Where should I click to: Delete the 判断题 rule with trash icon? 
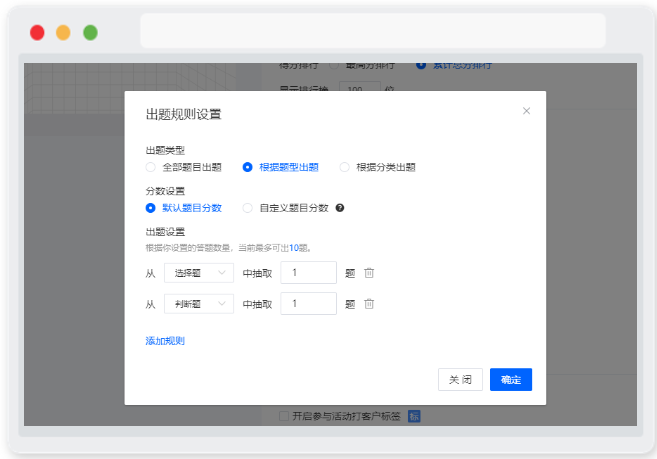[x=369, y=303]
